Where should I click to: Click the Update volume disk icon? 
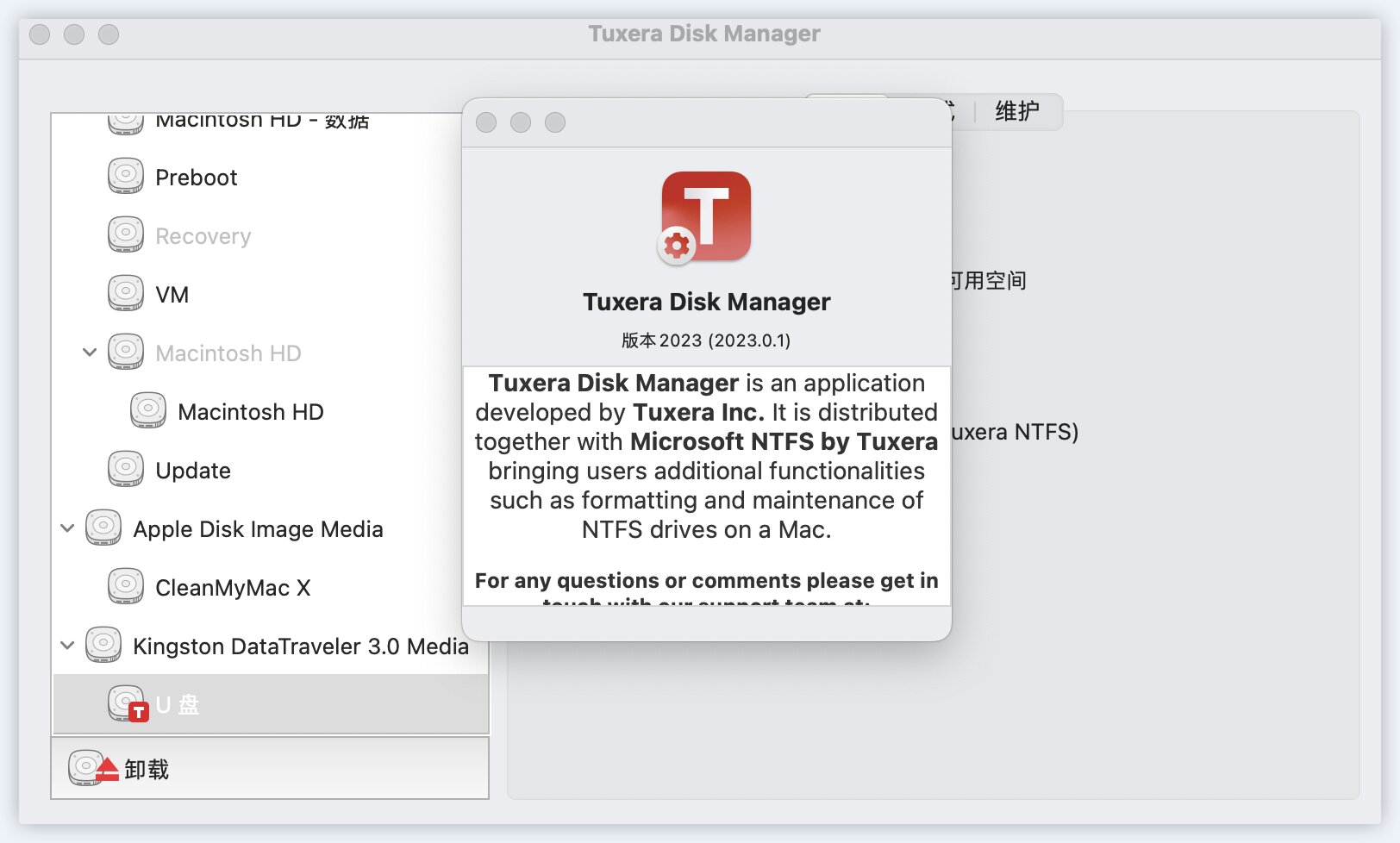(x=126, y=469)
